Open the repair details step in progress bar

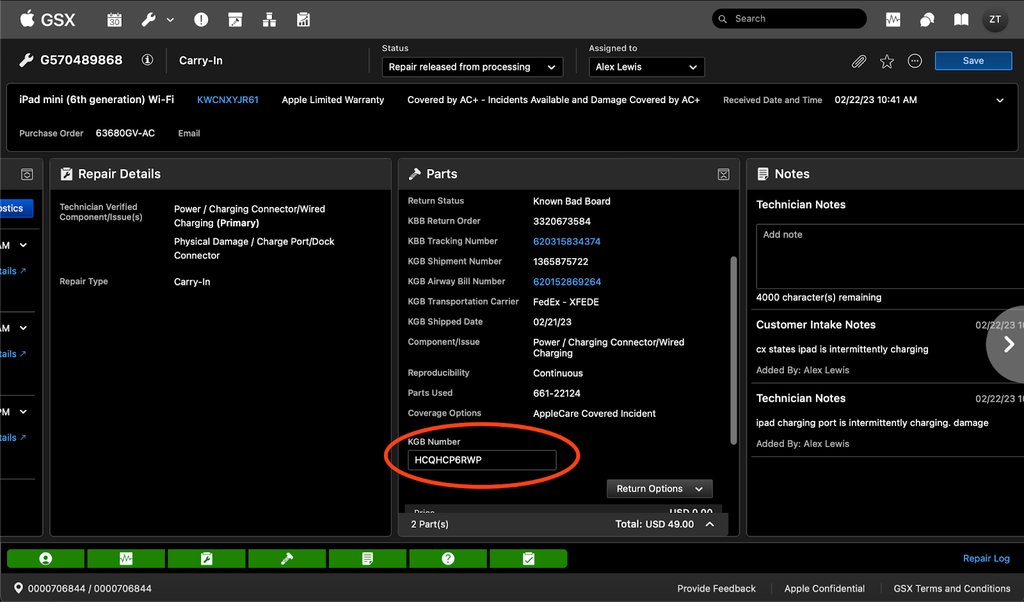(x=206, y=559)
